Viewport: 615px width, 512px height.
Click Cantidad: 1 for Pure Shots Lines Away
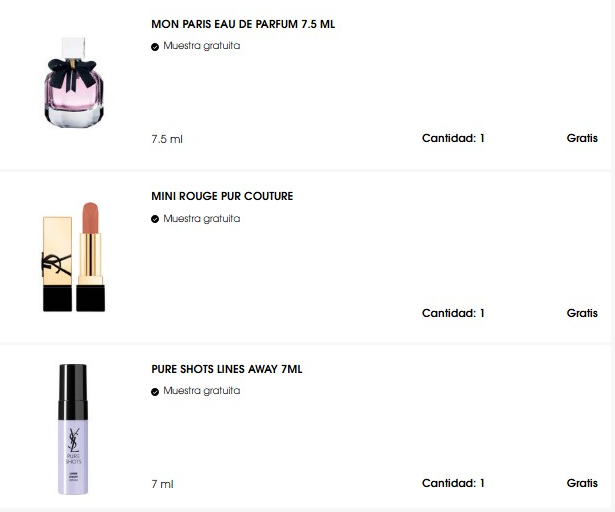tap(453, 483)
